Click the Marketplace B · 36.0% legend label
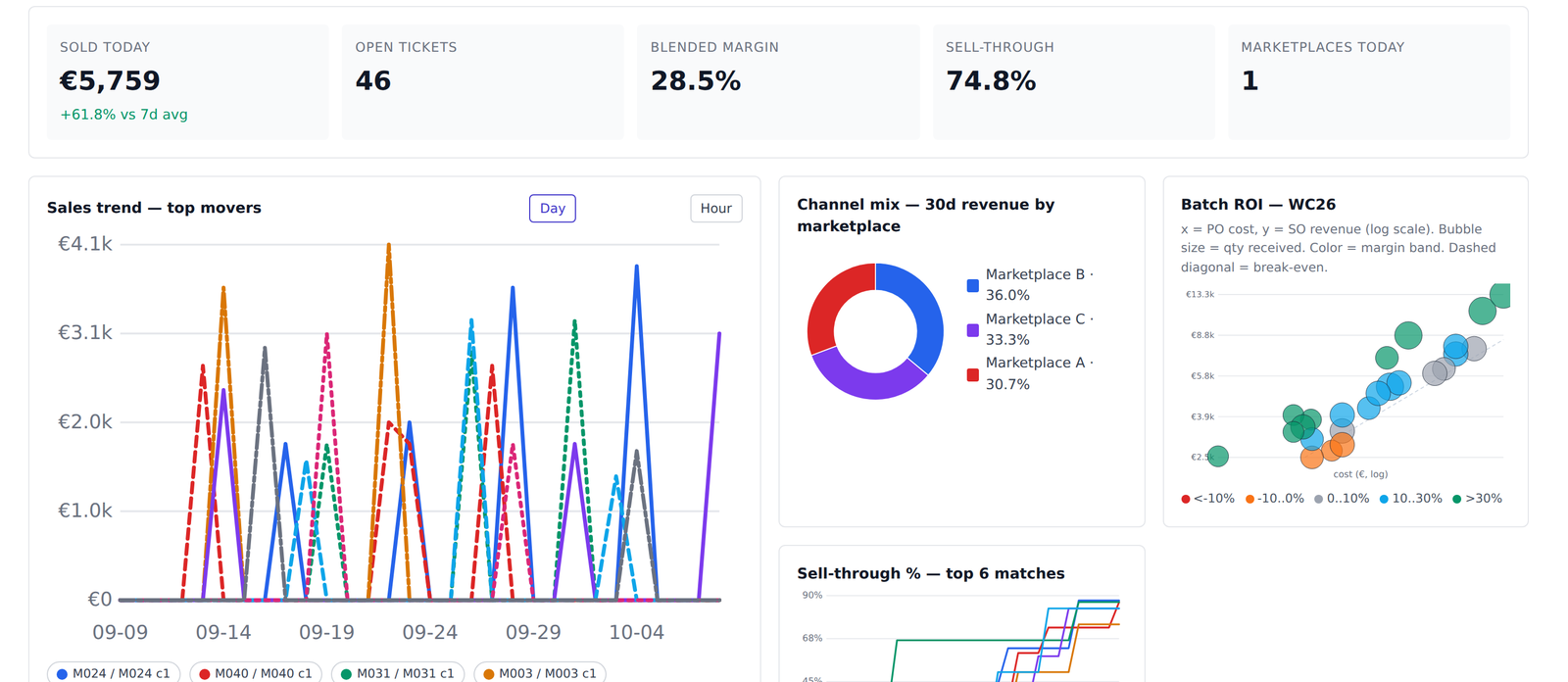 pyautogui.click(x=1040, y=285)
